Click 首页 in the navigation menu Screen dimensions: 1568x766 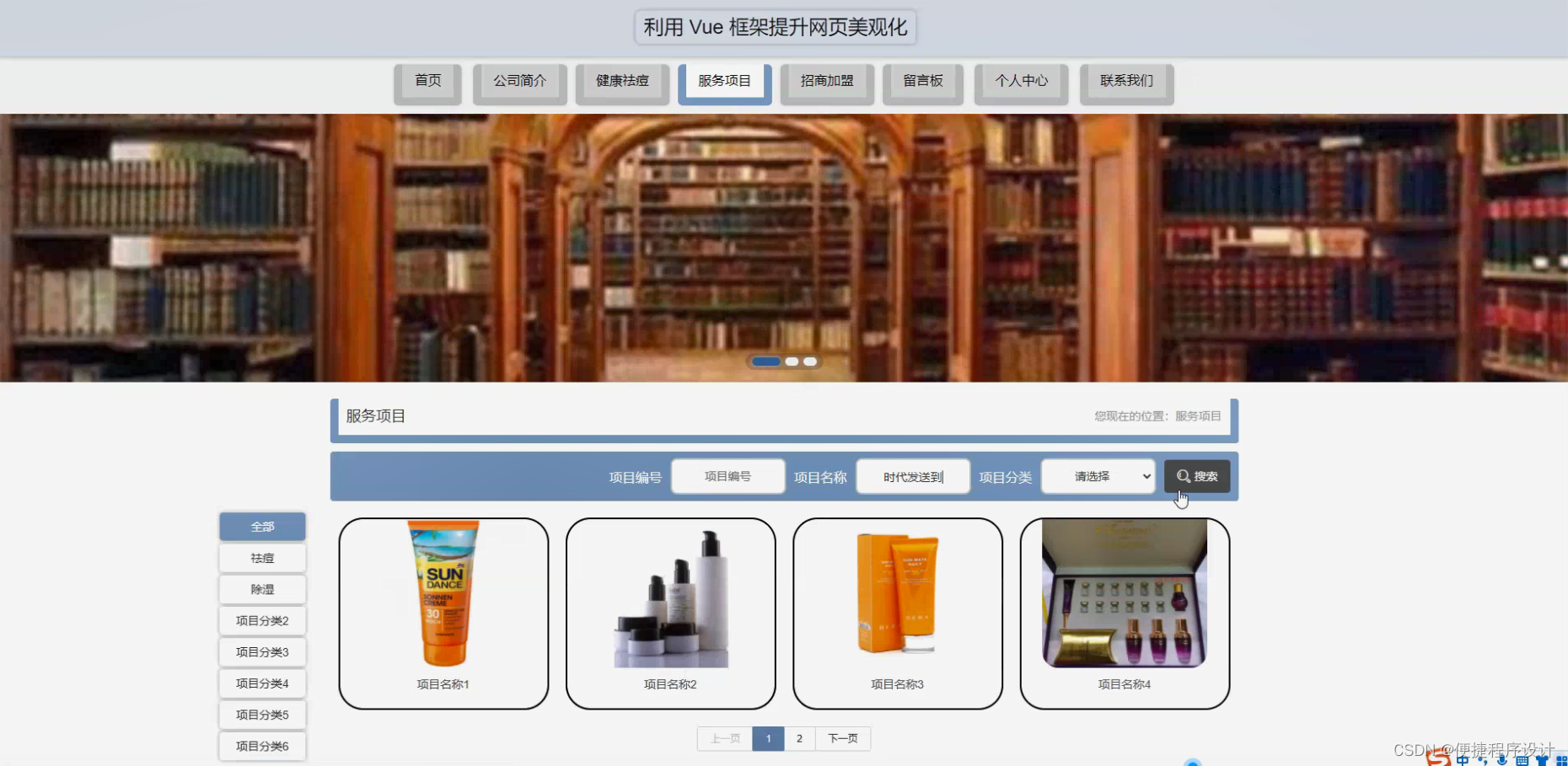pyautogui.click(x=427, y=81)
